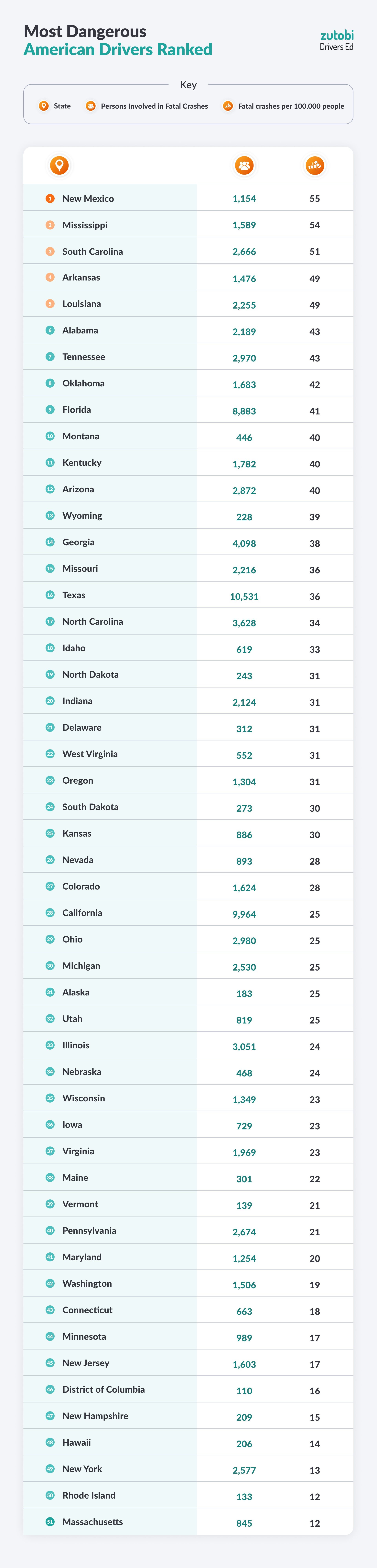Click Wyoming's fatal crash rate of 39
The image size is (377, 1568).
315,517
